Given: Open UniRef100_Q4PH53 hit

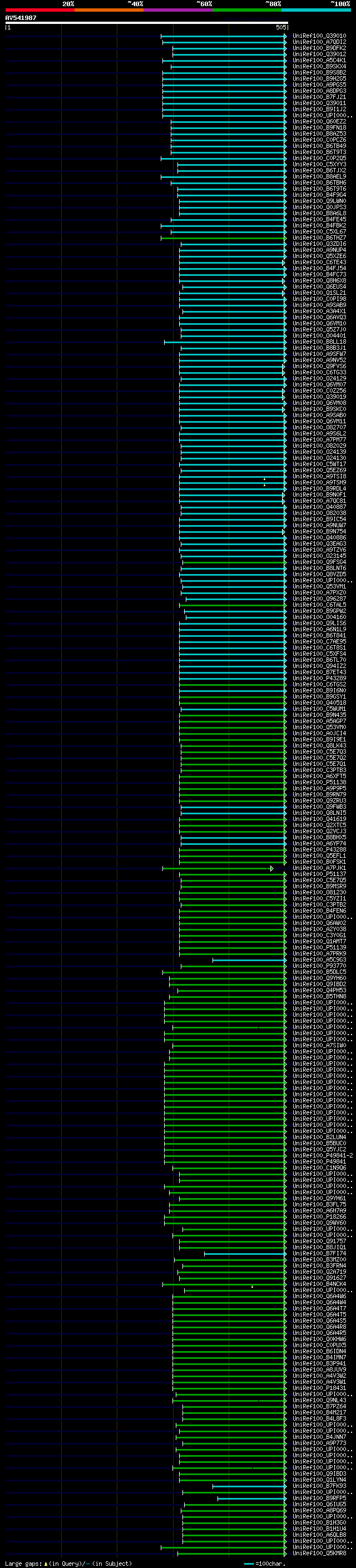Looking at the screenshot, I should tap(319, 990).
